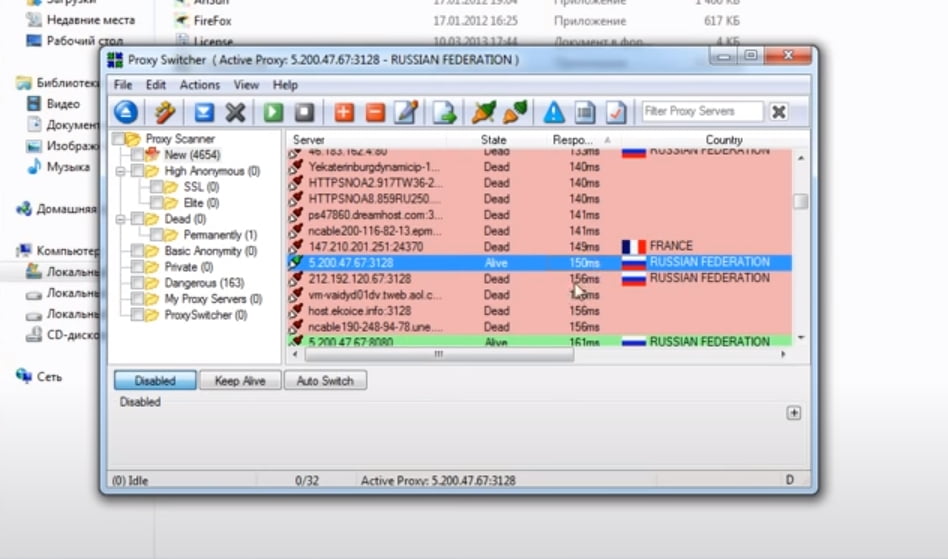
Task: Click the export page with green arrow icon
Action: pos(444,112)
